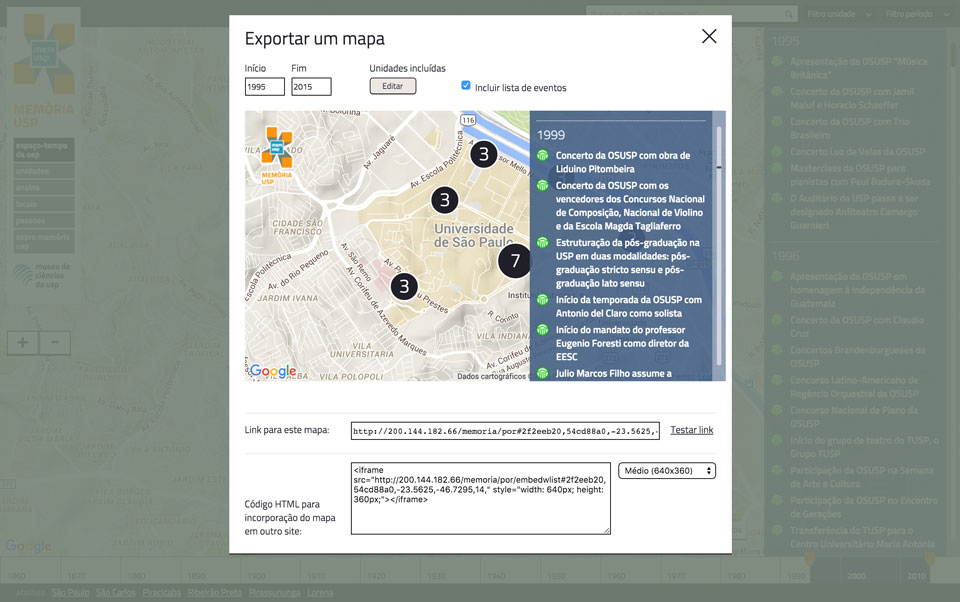Click the Memória USP logo in map preview
The width and height of the screenshot is (960, 602).
point(277,154)
